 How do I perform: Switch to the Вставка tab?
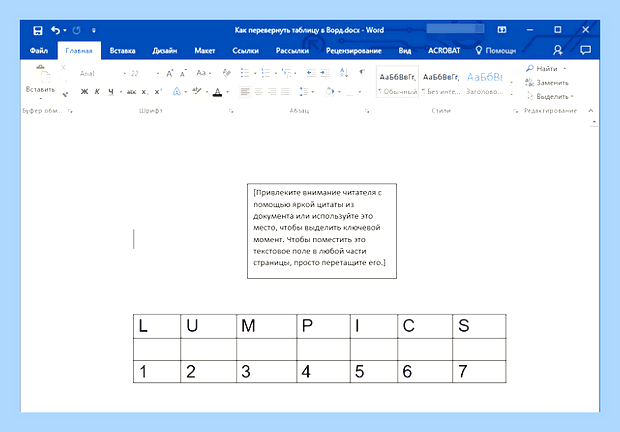pyautogui.click(x=123, y=51)
